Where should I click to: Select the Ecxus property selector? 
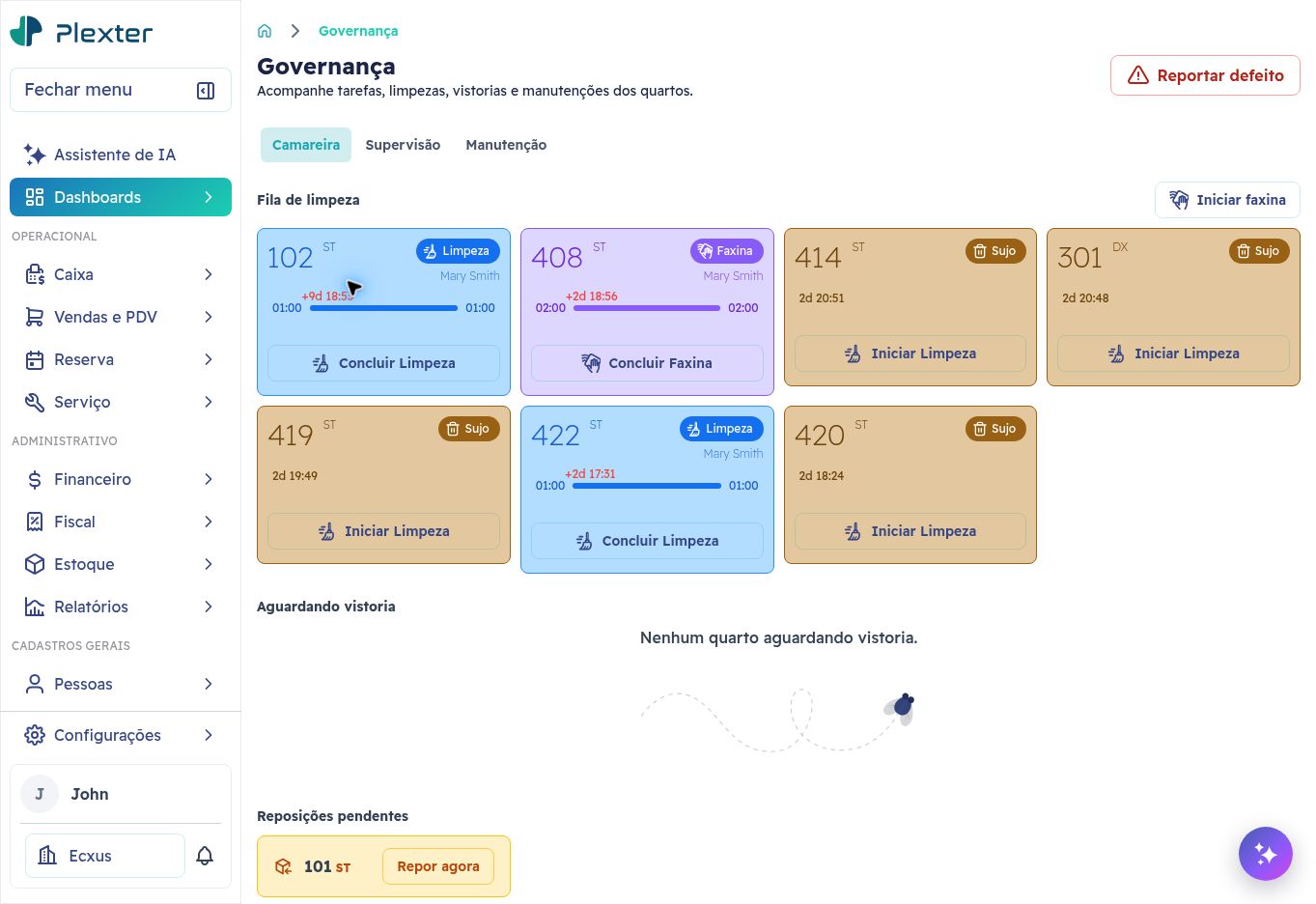(x=104, y=856)
